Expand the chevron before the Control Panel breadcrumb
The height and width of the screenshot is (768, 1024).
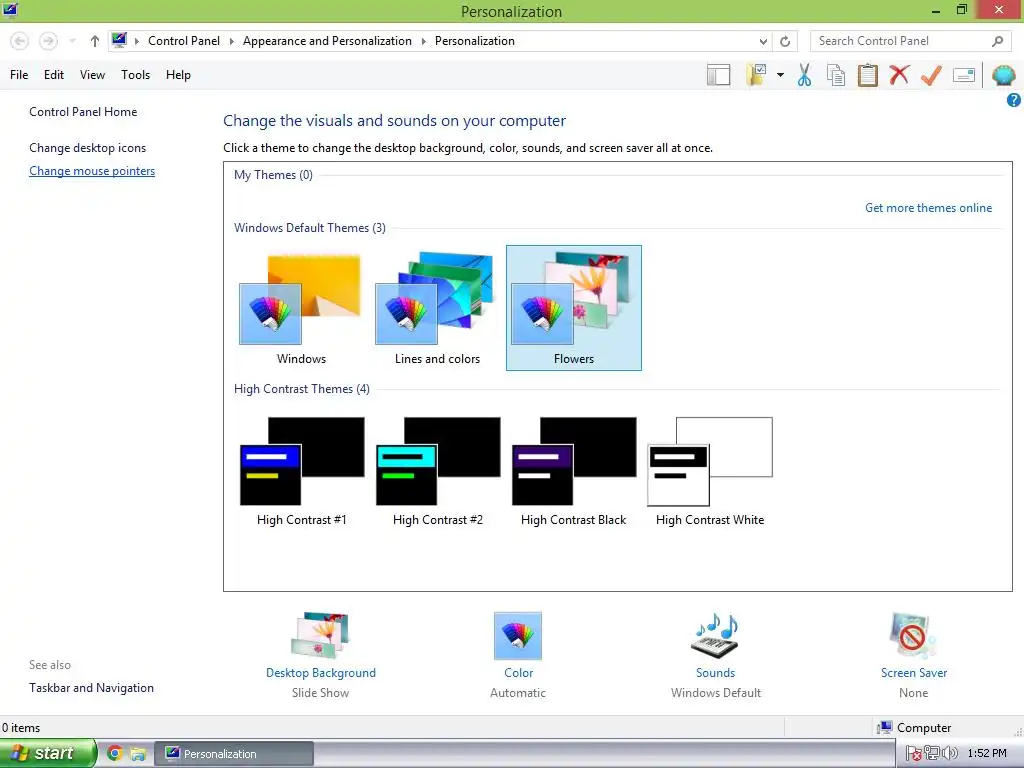click(137, 41)
